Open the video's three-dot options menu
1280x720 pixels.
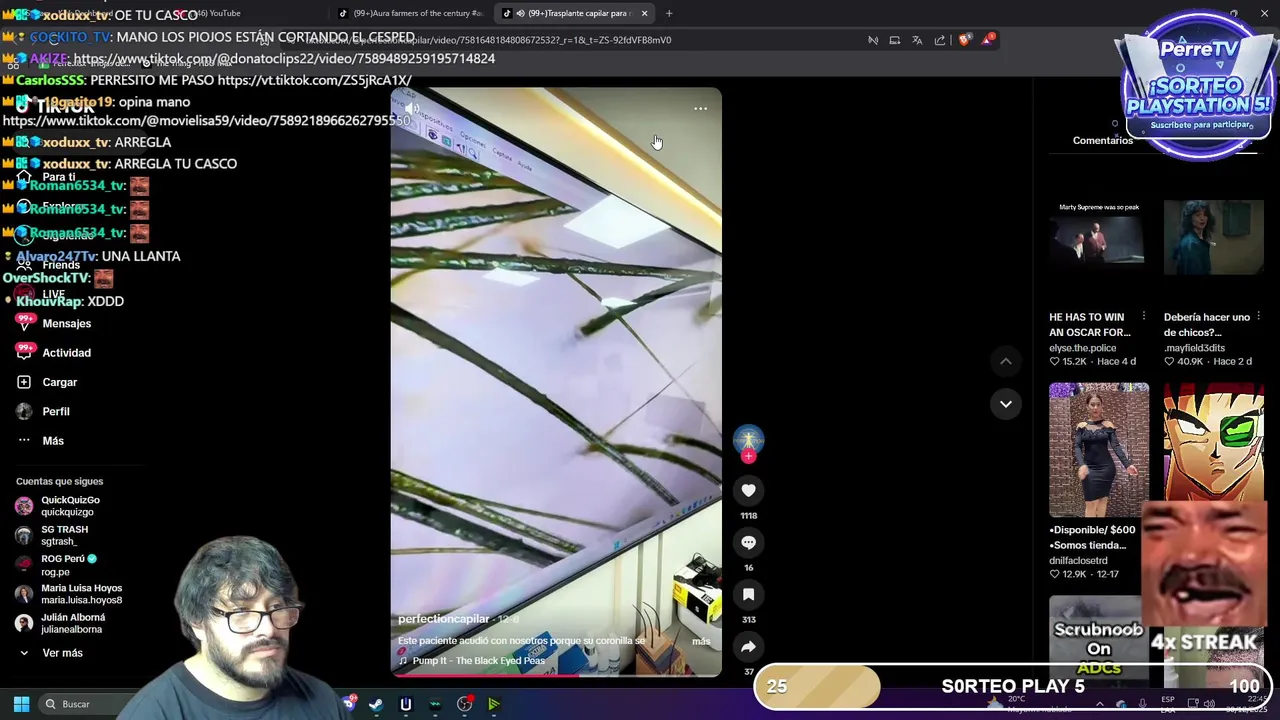700,108
